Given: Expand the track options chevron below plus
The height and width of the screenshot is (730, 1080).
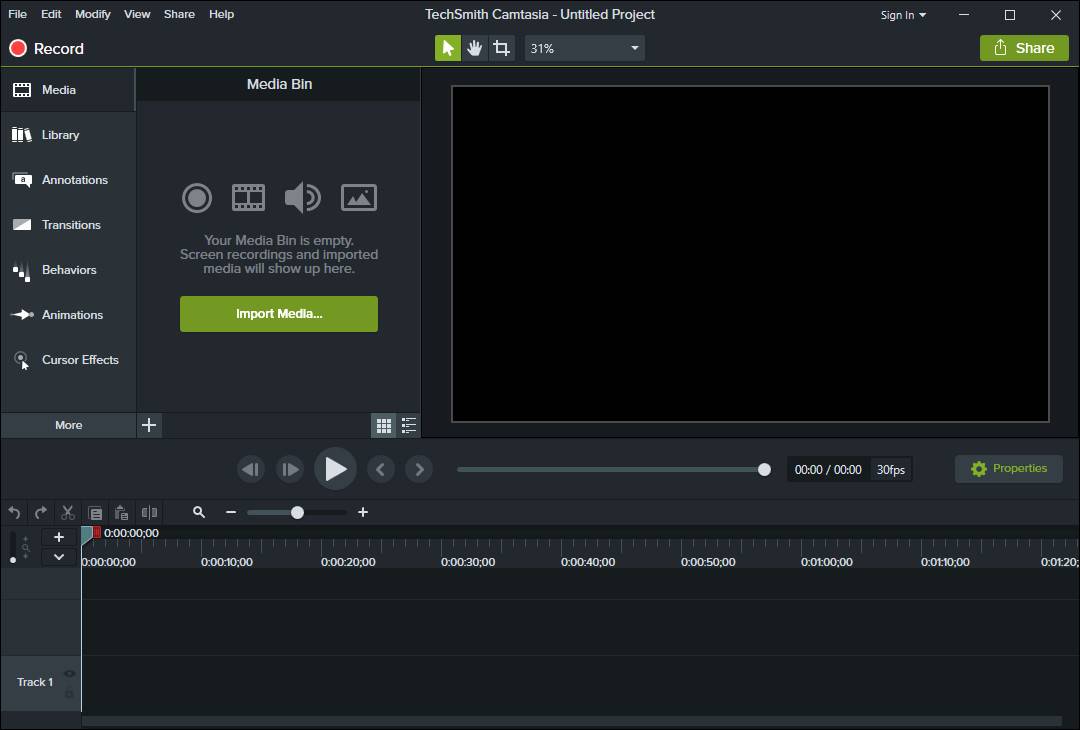Looking at the screenshot, I should (59, 557).
